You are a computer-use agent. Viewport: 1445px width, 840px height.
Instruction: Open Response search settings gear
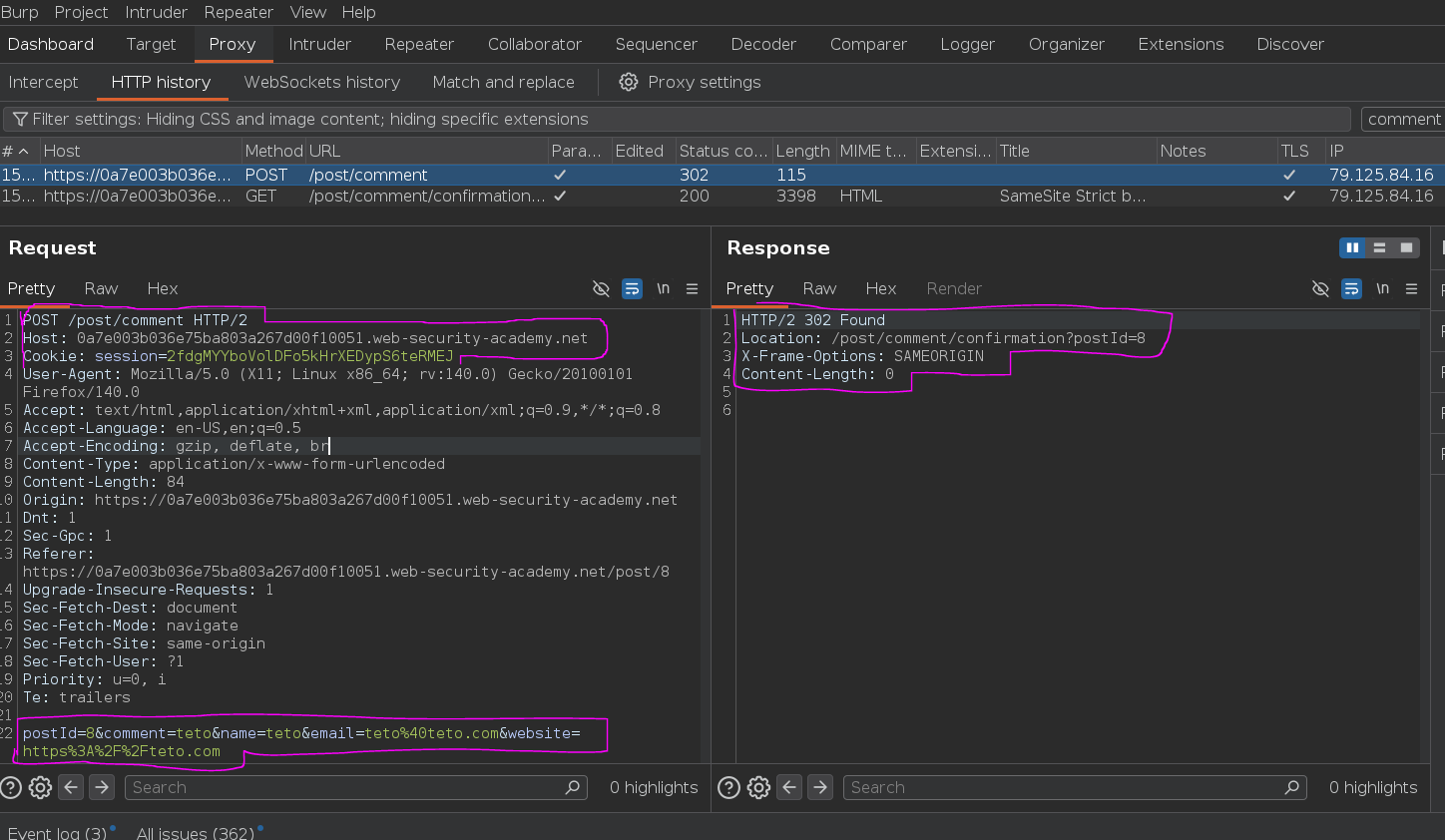(x=758, y=787)
